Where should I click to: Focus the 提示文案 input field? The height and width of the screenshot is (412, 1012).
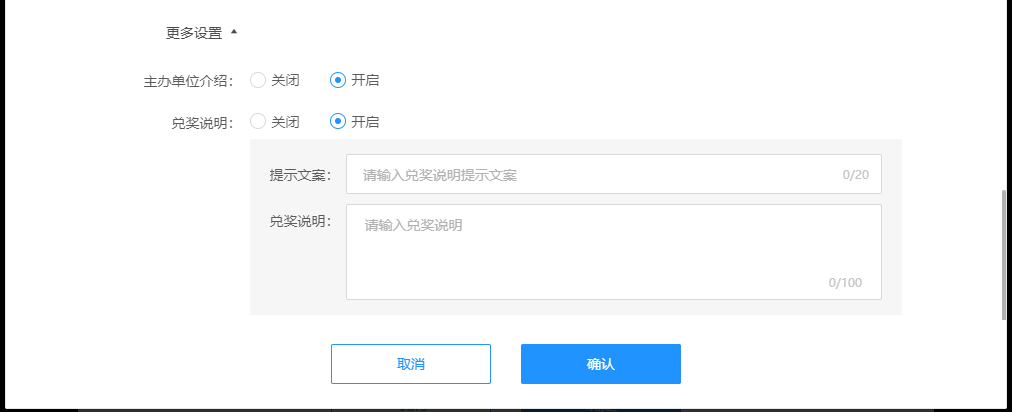614,174
